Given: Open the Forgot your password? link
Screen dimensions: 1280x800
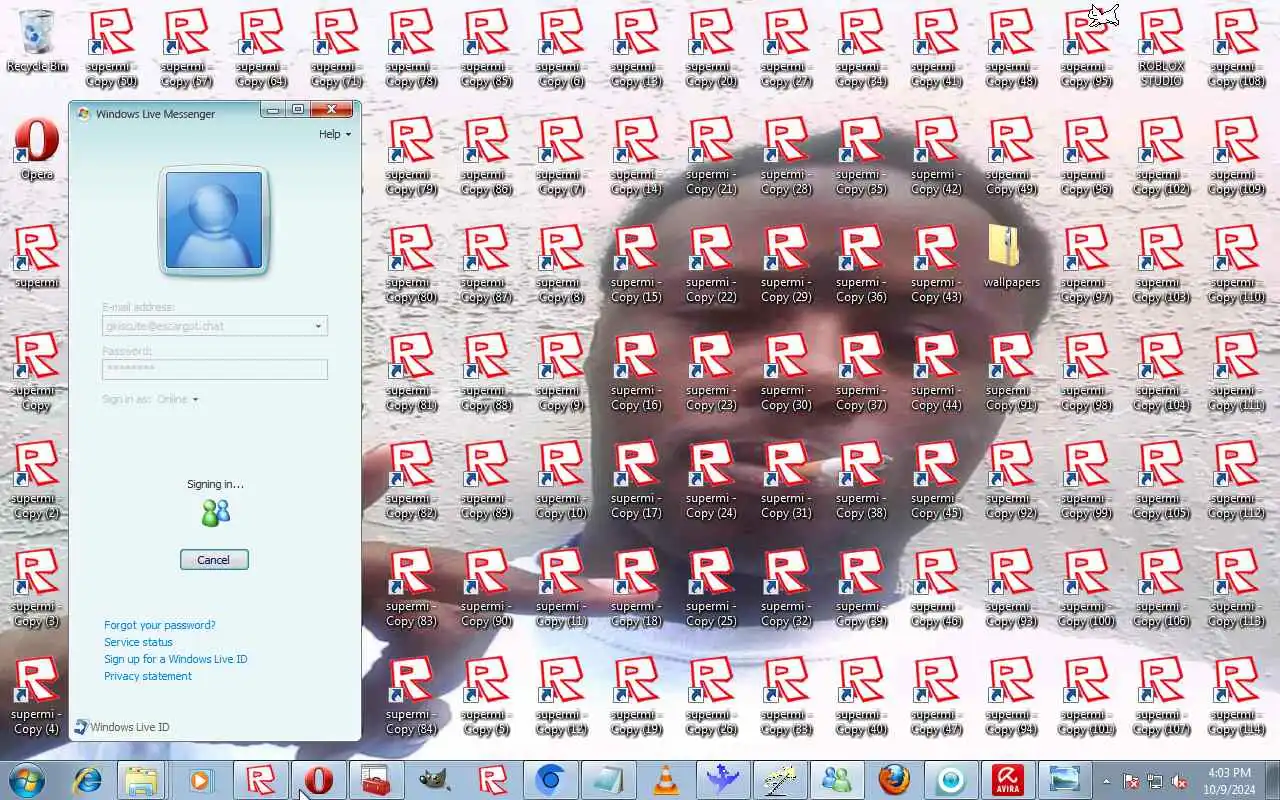Looking at the screenshot, I should [x=160, y=625].
